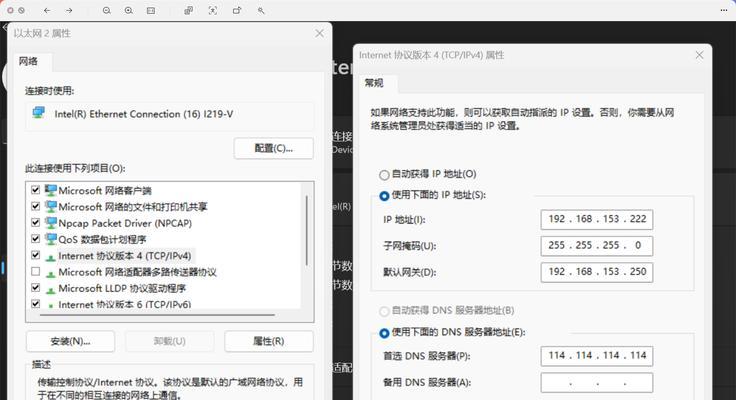Screen dimensions: 736x400
Task: Click the crossed-circle icon next to the red circle
Action: (21, 10)
